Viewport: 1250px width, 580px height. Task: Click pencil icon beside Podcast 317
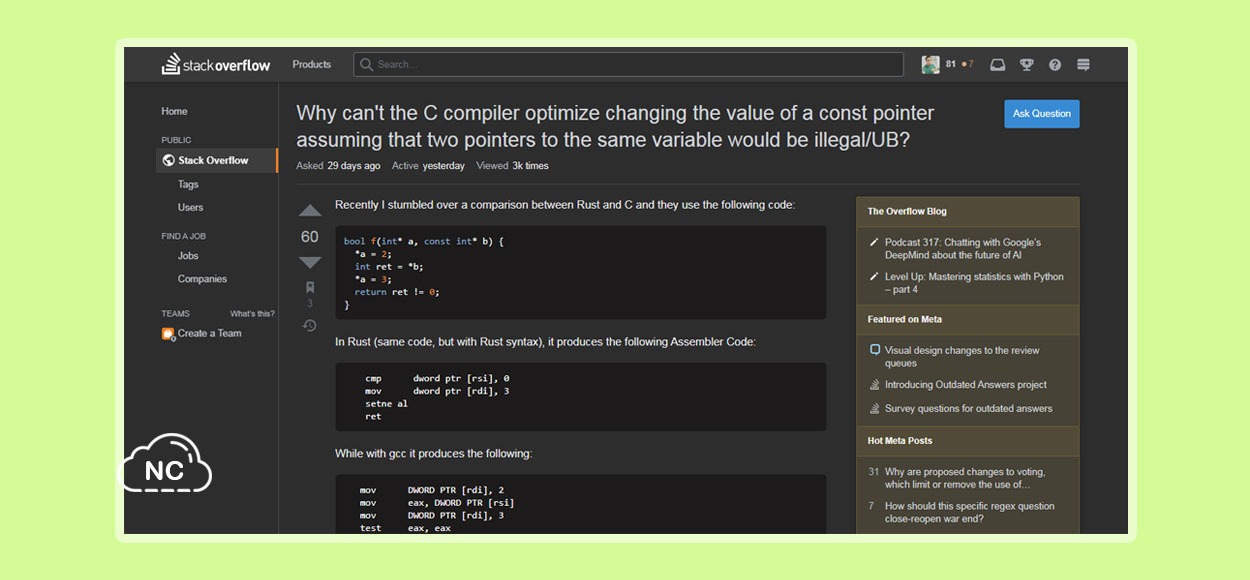875,242
